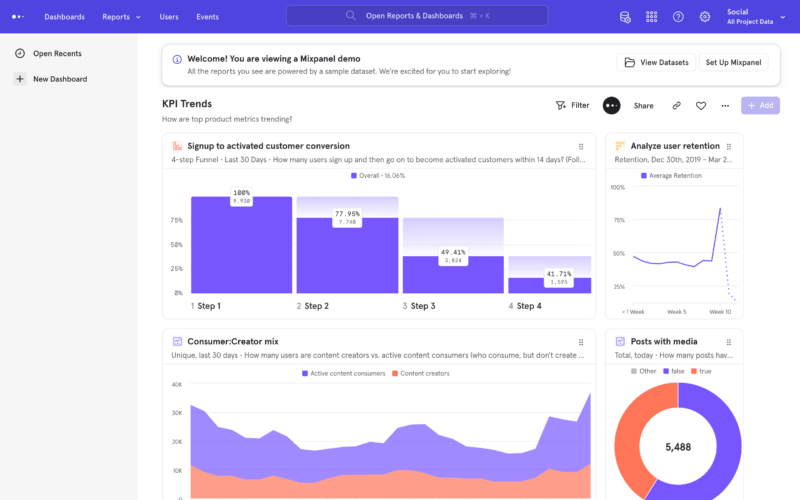Viewport: 800px width, 500px height.
Task: Click the info icon in the welcome banner
Action: pyautogui.click(x=177, y=59)
